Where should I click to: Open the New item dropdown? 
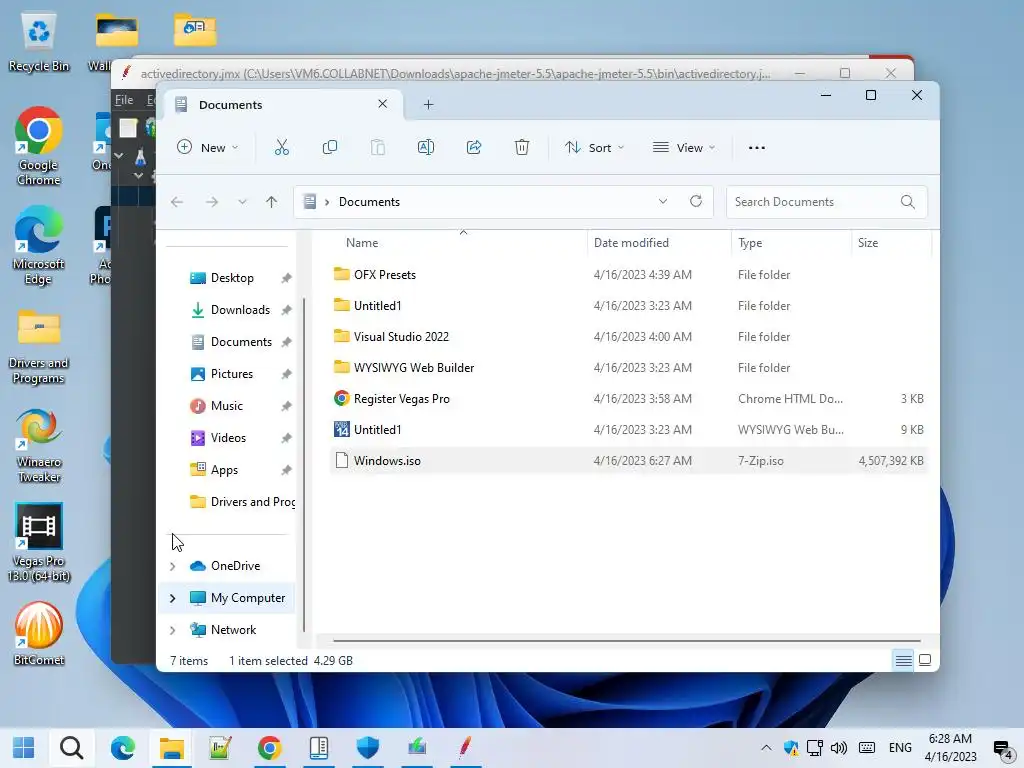pos(208,148)
